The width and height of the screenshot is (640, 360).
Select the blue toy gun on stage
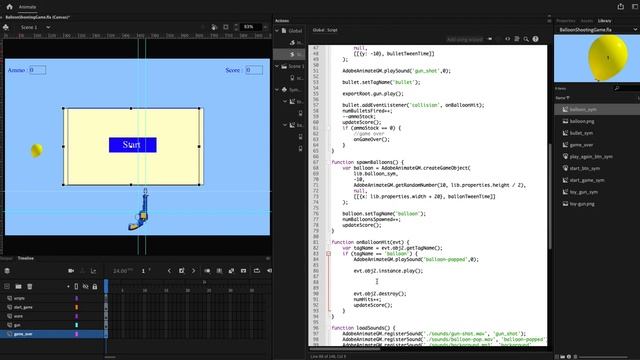(140, 211)
